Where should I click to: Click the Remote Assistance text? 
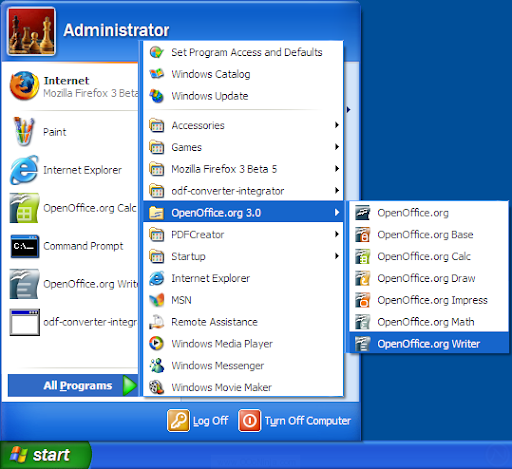click(214, 322)
